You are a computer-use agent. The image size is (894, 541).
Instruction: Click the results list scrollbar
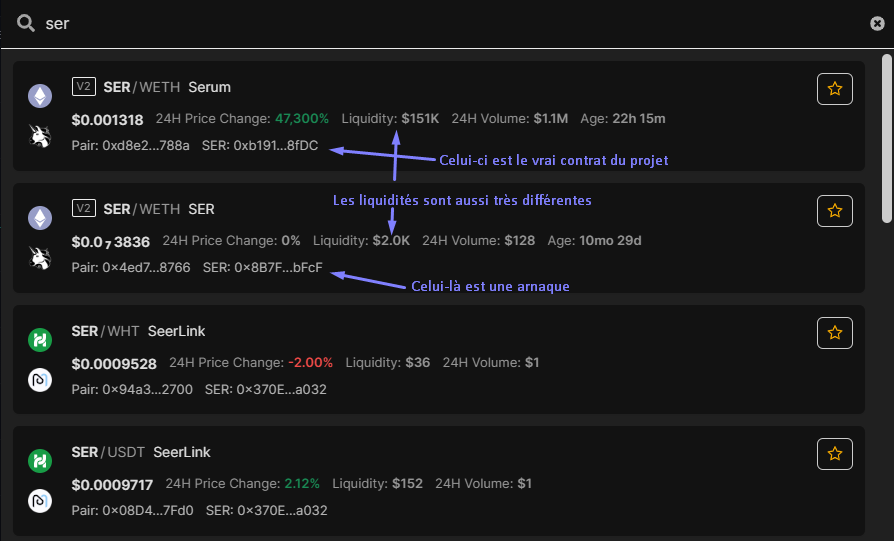[886, 138]
